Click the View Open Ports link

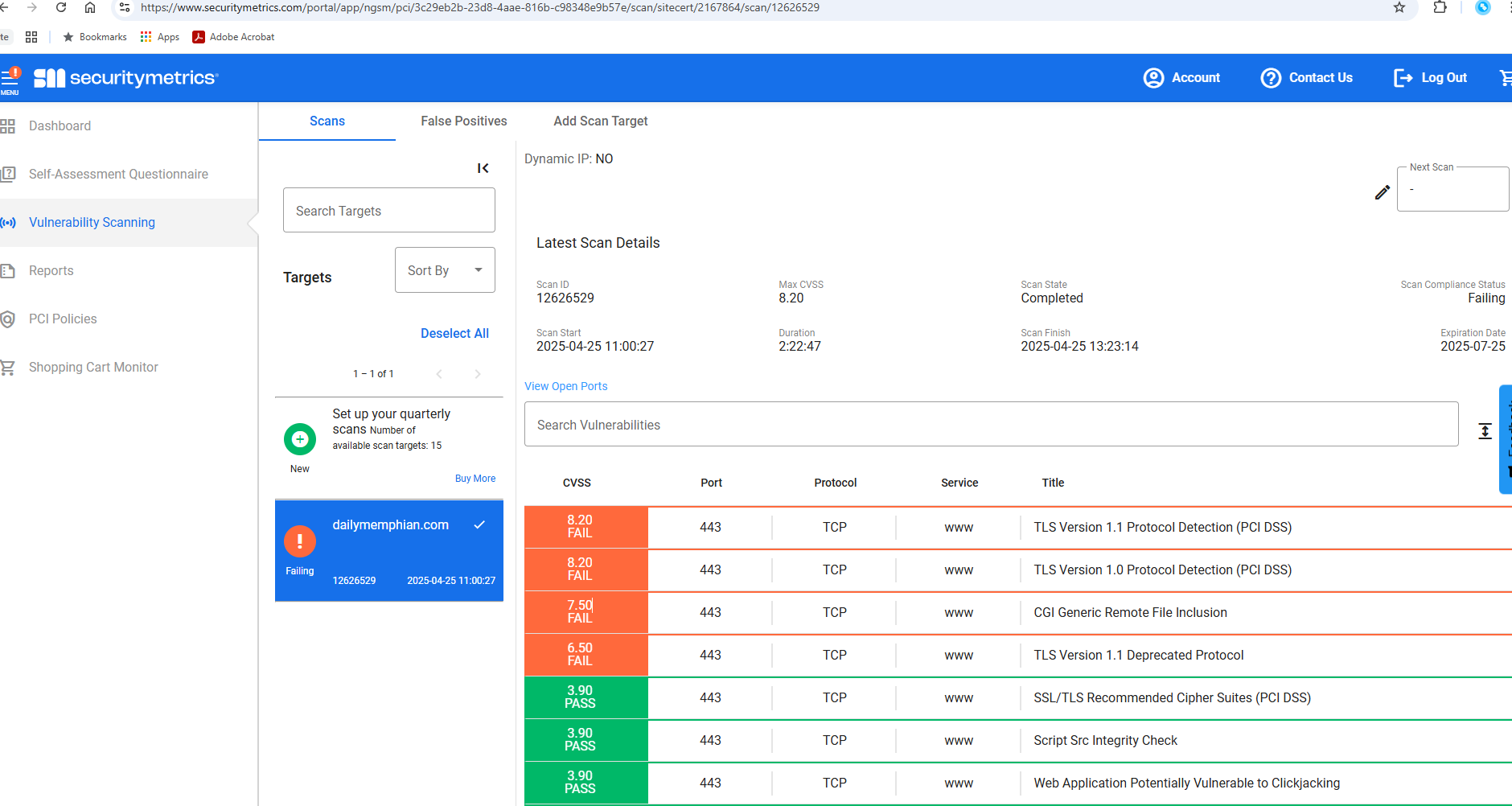coord(566,387)
